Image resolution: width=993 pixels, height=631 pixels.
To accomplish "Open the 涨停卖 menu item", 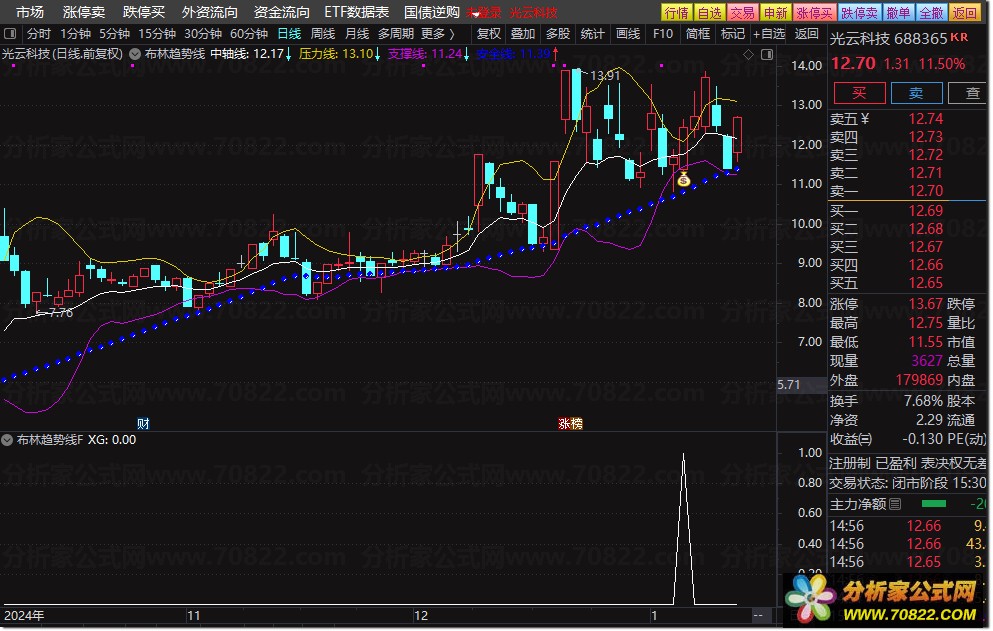I will (x=84, y=12).
